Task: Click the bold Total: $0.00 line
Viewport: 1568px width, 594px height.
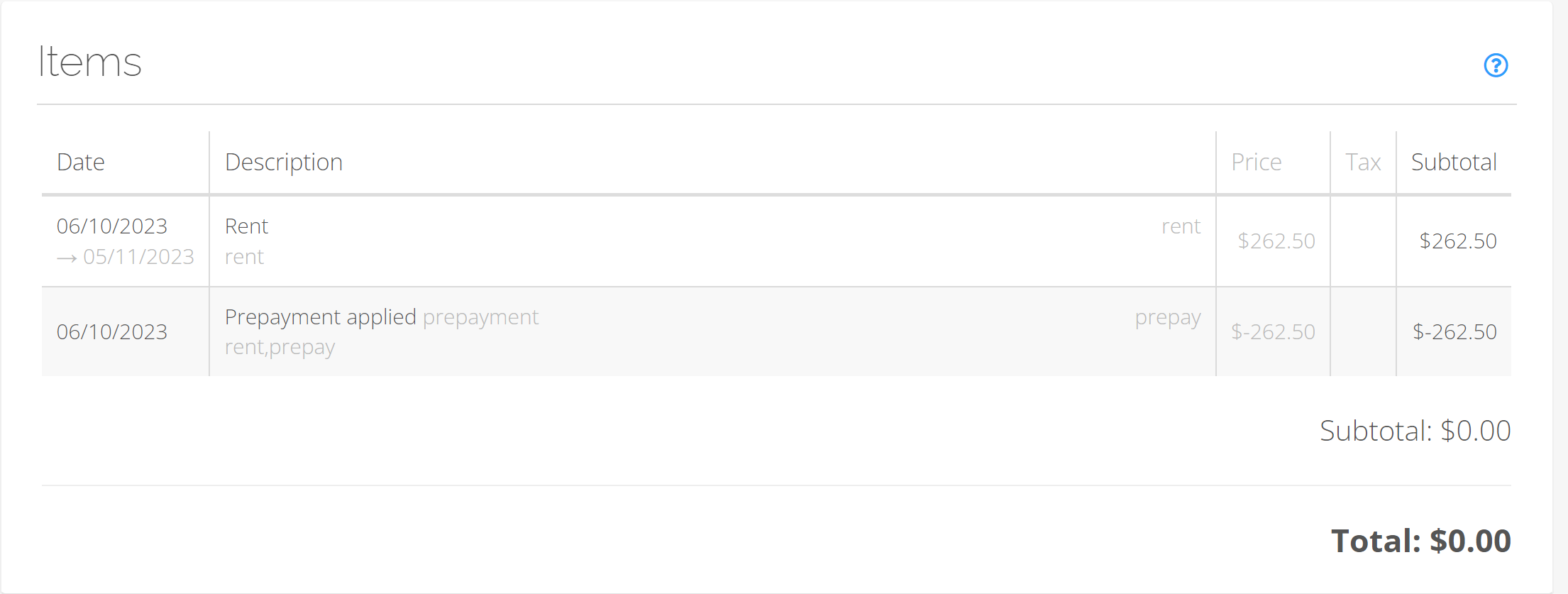Action: point(1420,541)
